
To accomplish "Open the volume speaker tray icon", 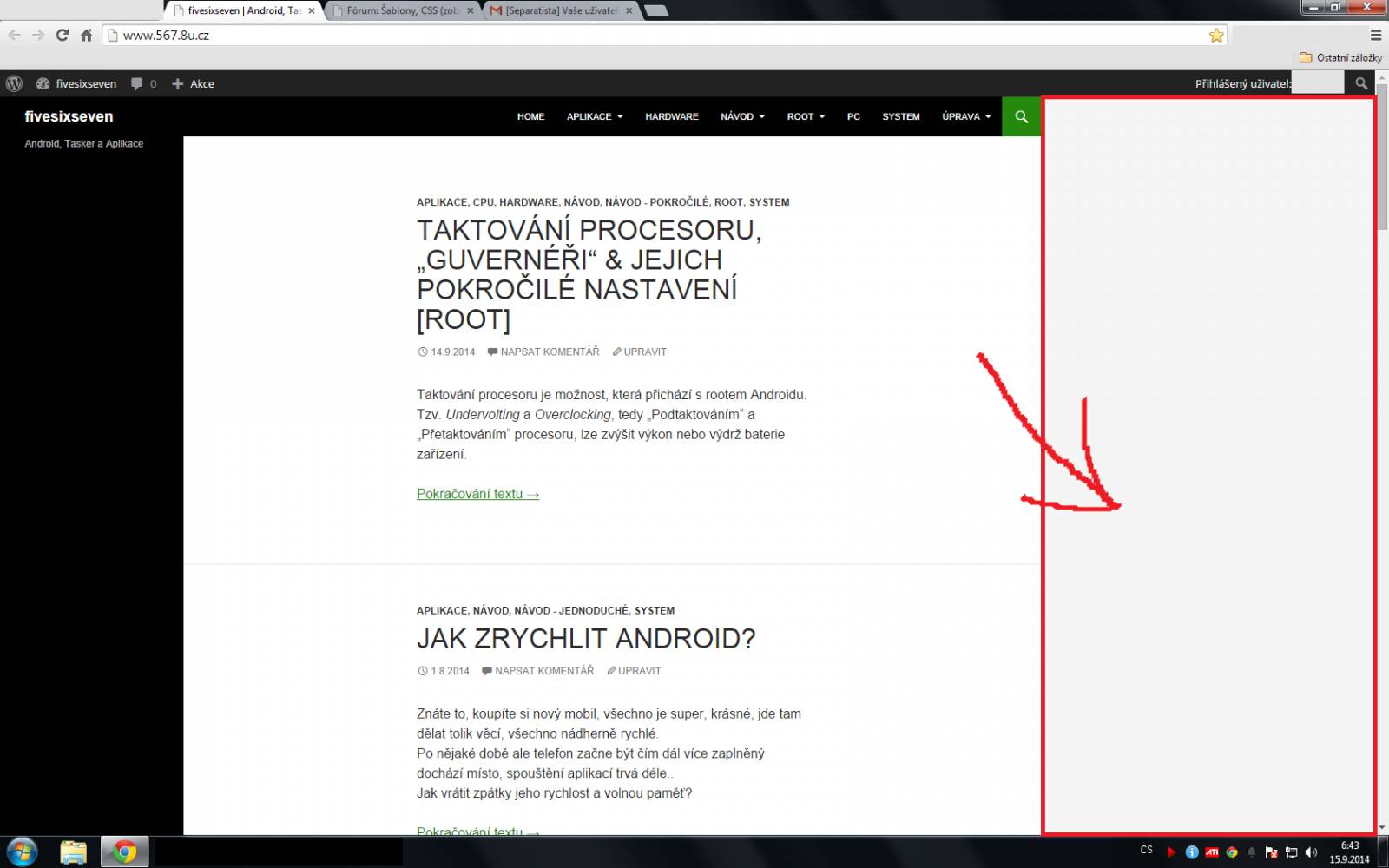I will [x=1311, y=852].
